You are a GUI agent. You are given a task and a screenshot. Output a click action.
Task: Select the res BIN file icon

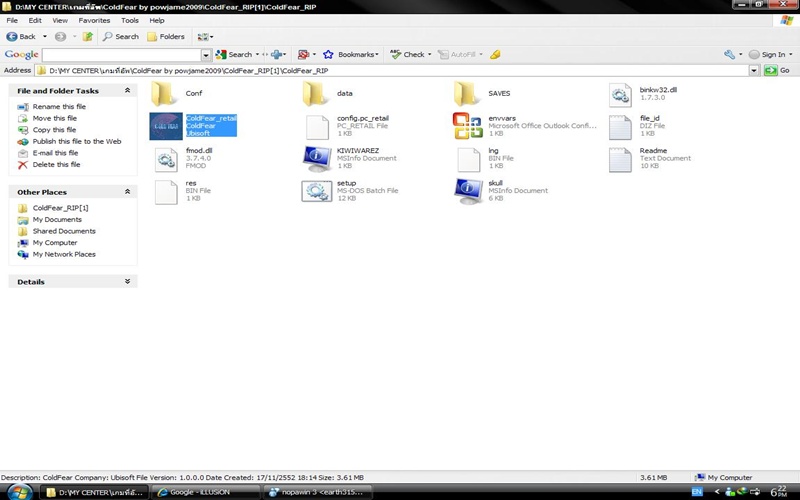[166, 192]
